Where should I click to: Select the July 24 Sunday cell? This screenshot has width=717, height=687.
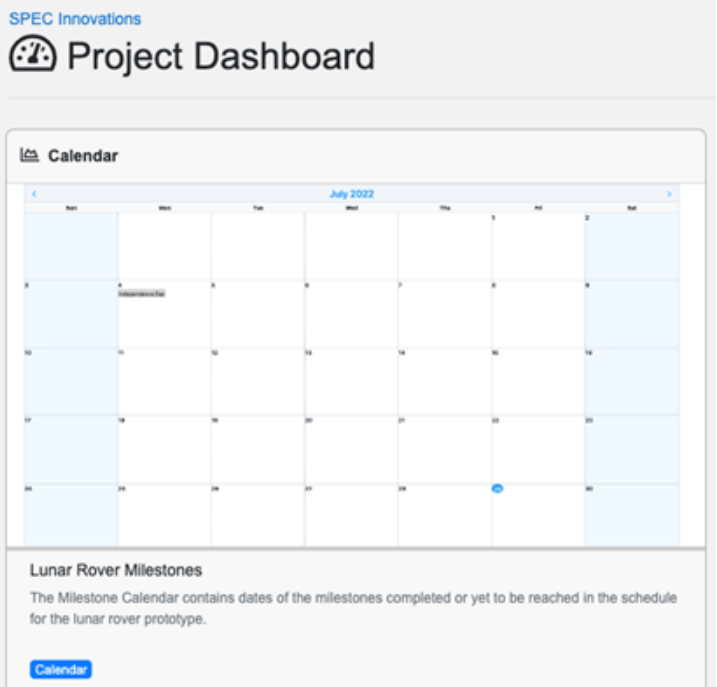(71, 515)
